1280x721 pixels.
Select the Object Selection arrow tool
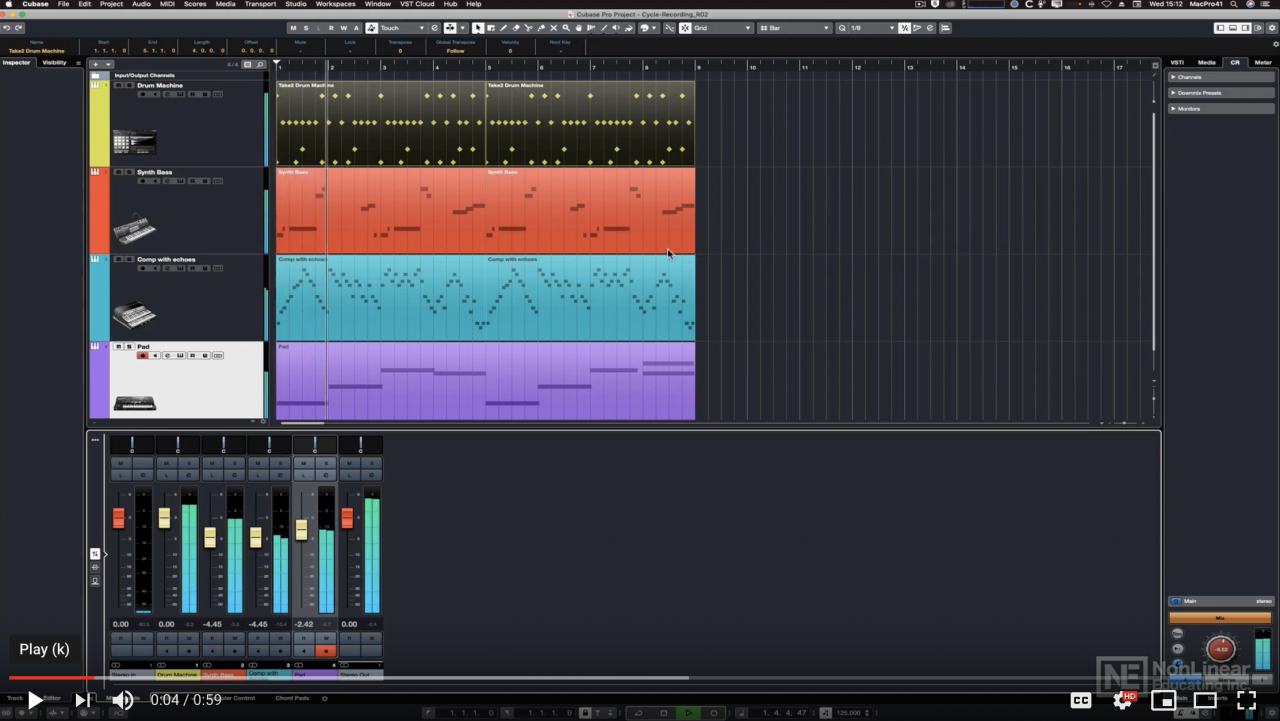click(478, 28)
